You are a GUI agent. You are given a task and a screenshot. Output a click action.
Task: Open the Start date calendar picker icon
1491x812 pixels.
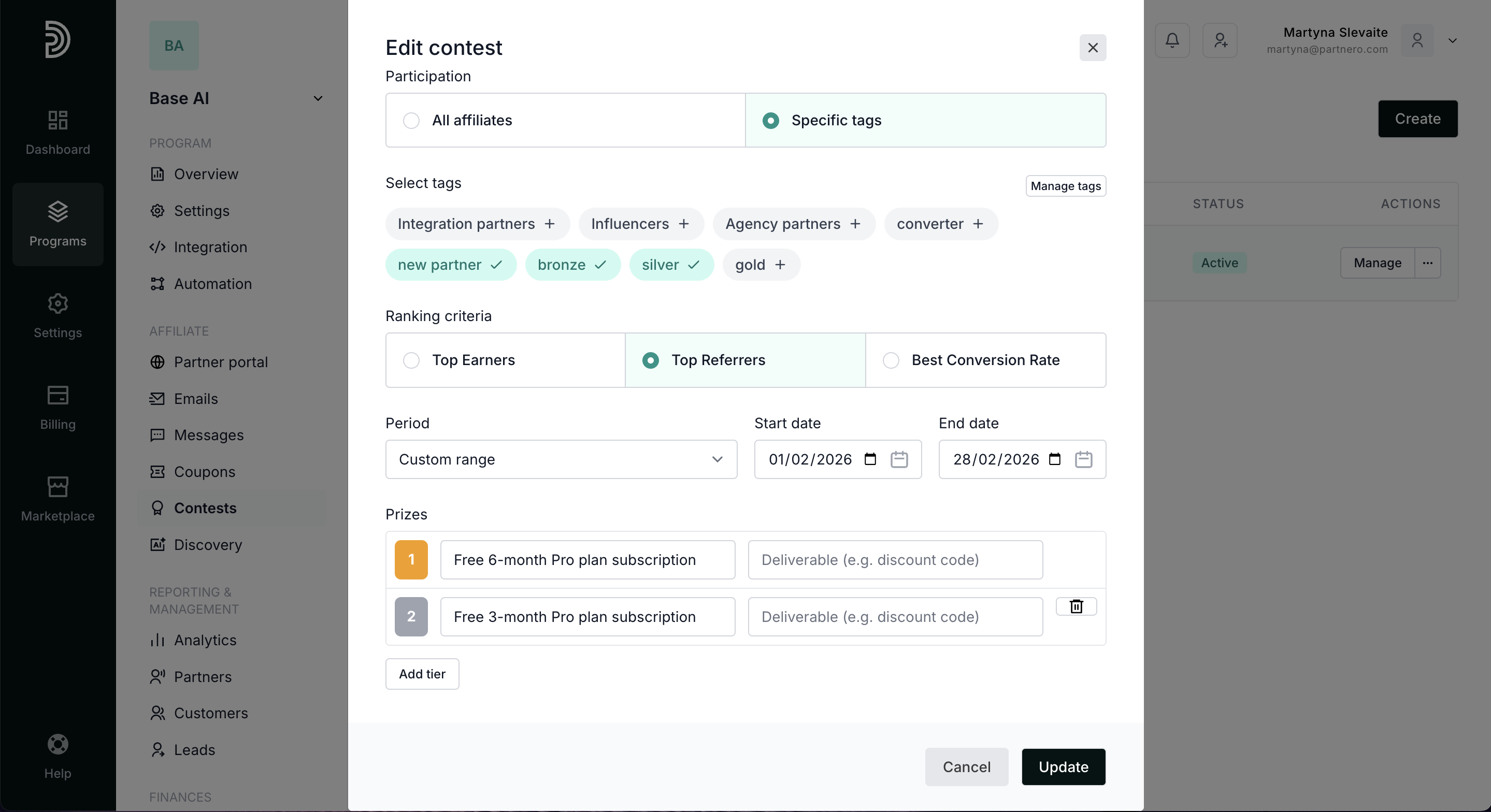click(898, 459)
